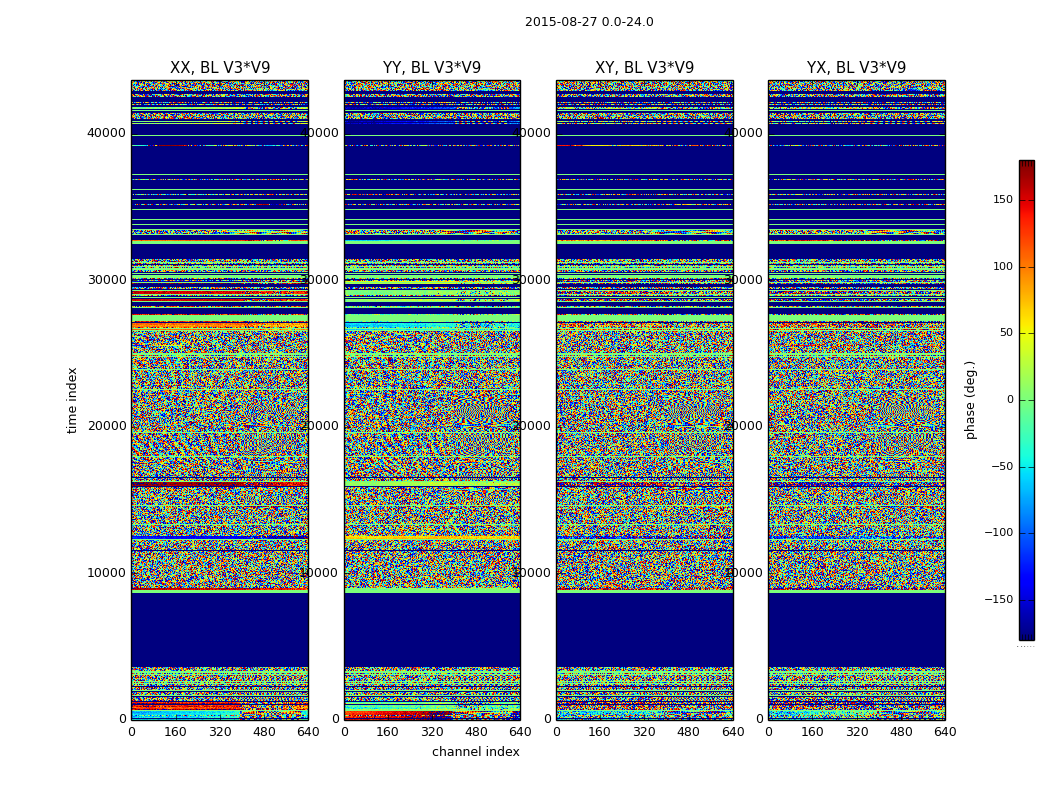
Task: Select the YY, BL V3*V9 subplot title
Action: 432,68
